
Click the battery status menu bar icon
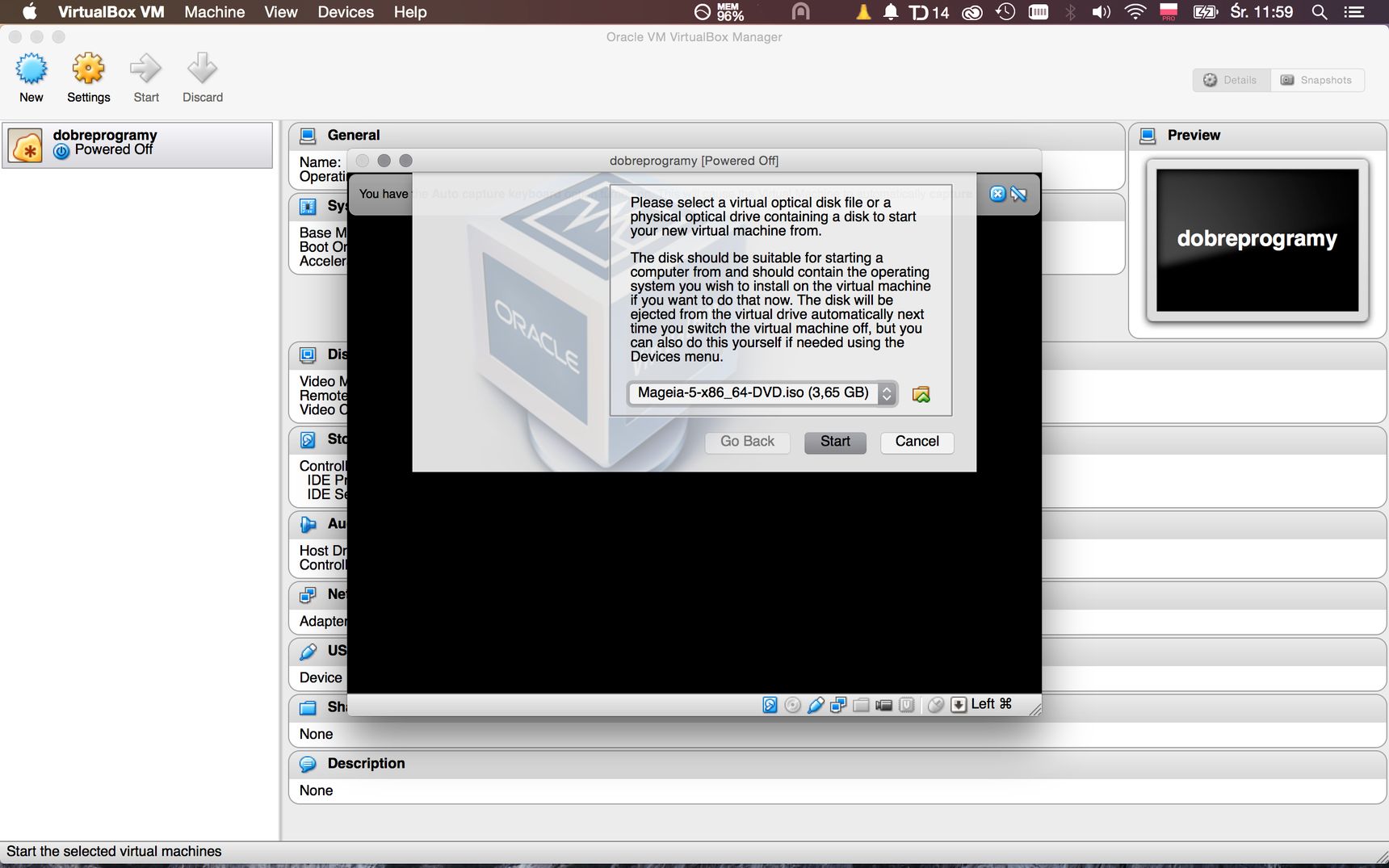(1205, 12)
